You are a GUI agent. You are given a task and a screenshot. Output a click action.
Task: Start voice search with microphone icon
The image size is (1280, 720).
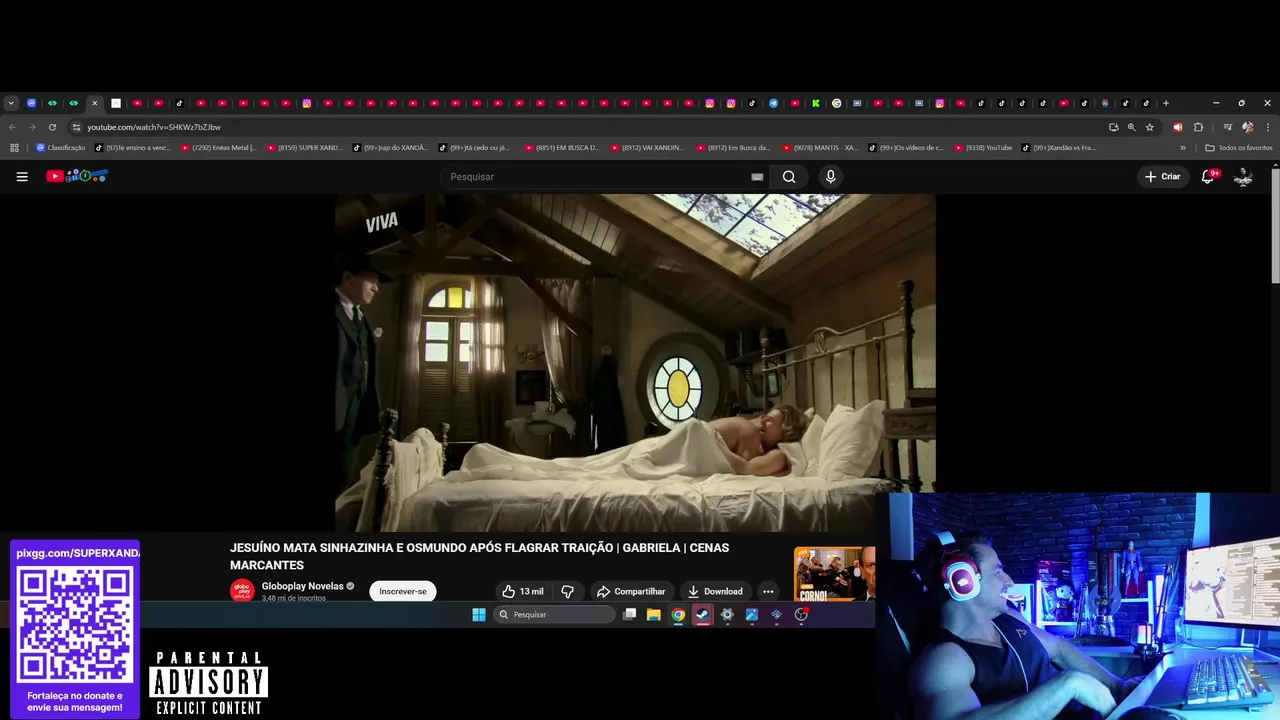[x=830, y=176]
